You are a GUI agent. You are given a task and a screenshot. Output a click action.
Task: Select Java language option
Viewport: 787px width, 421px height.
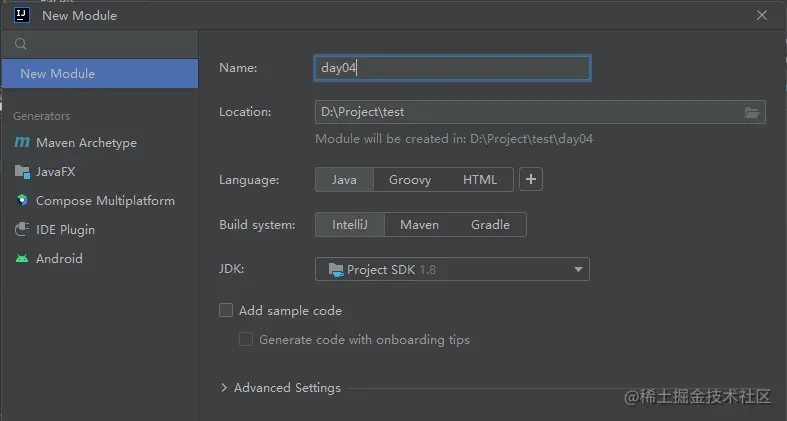344,180
